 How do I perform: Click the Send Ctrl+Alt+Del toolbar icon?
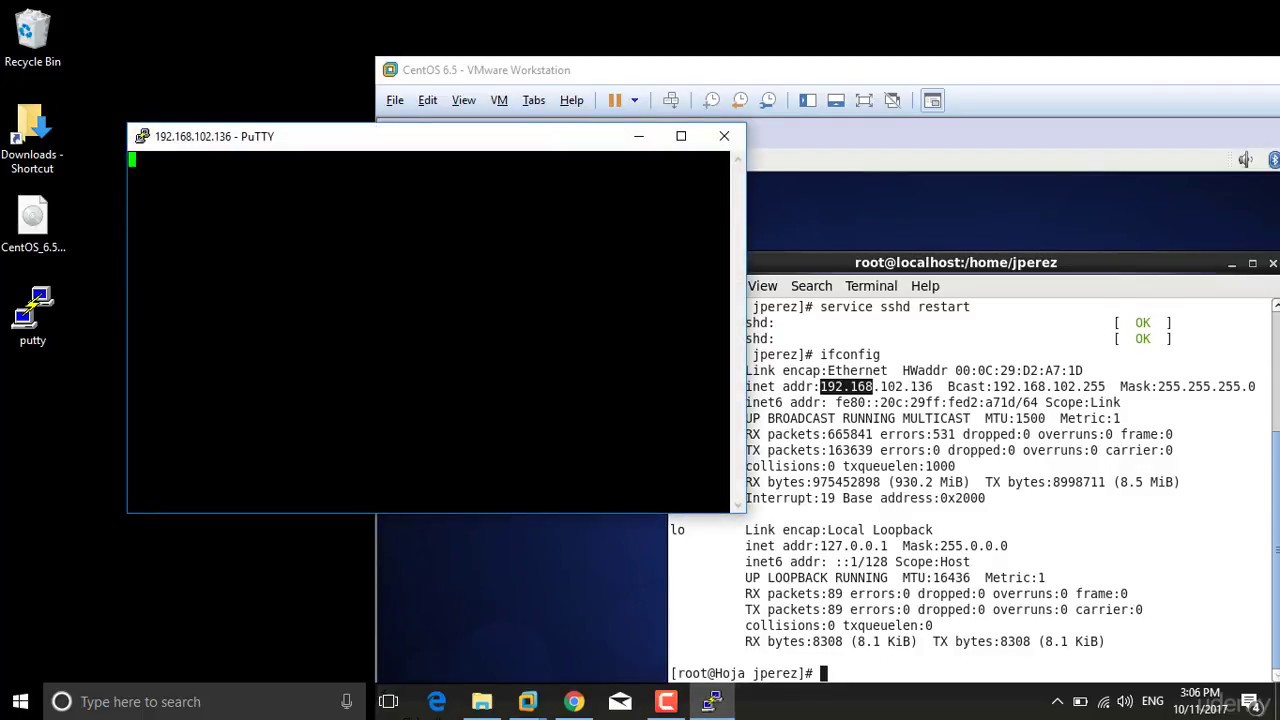(671, 100)
